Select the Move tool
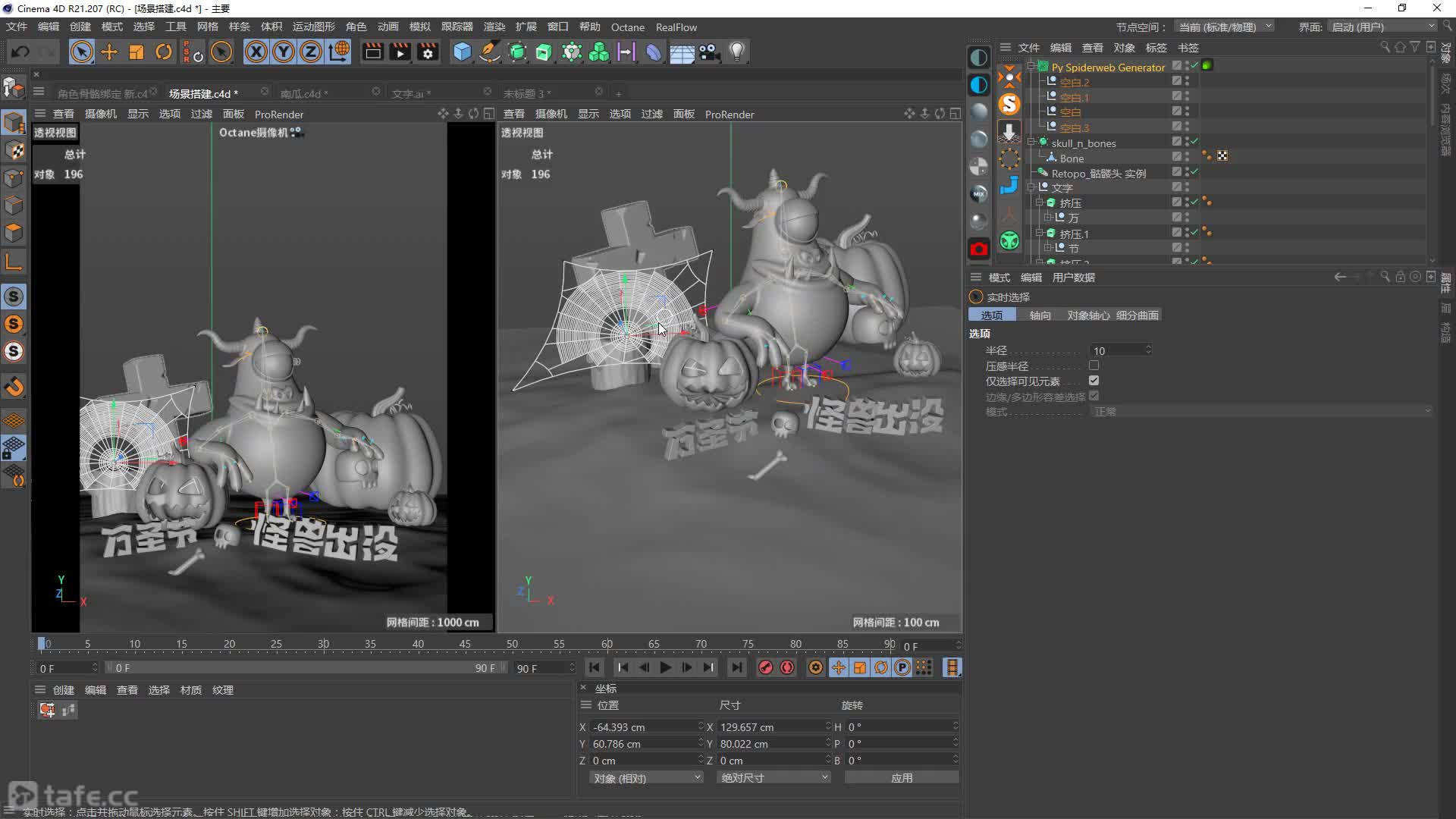Viewport: 1456px width, 819px height. (108, 52)
